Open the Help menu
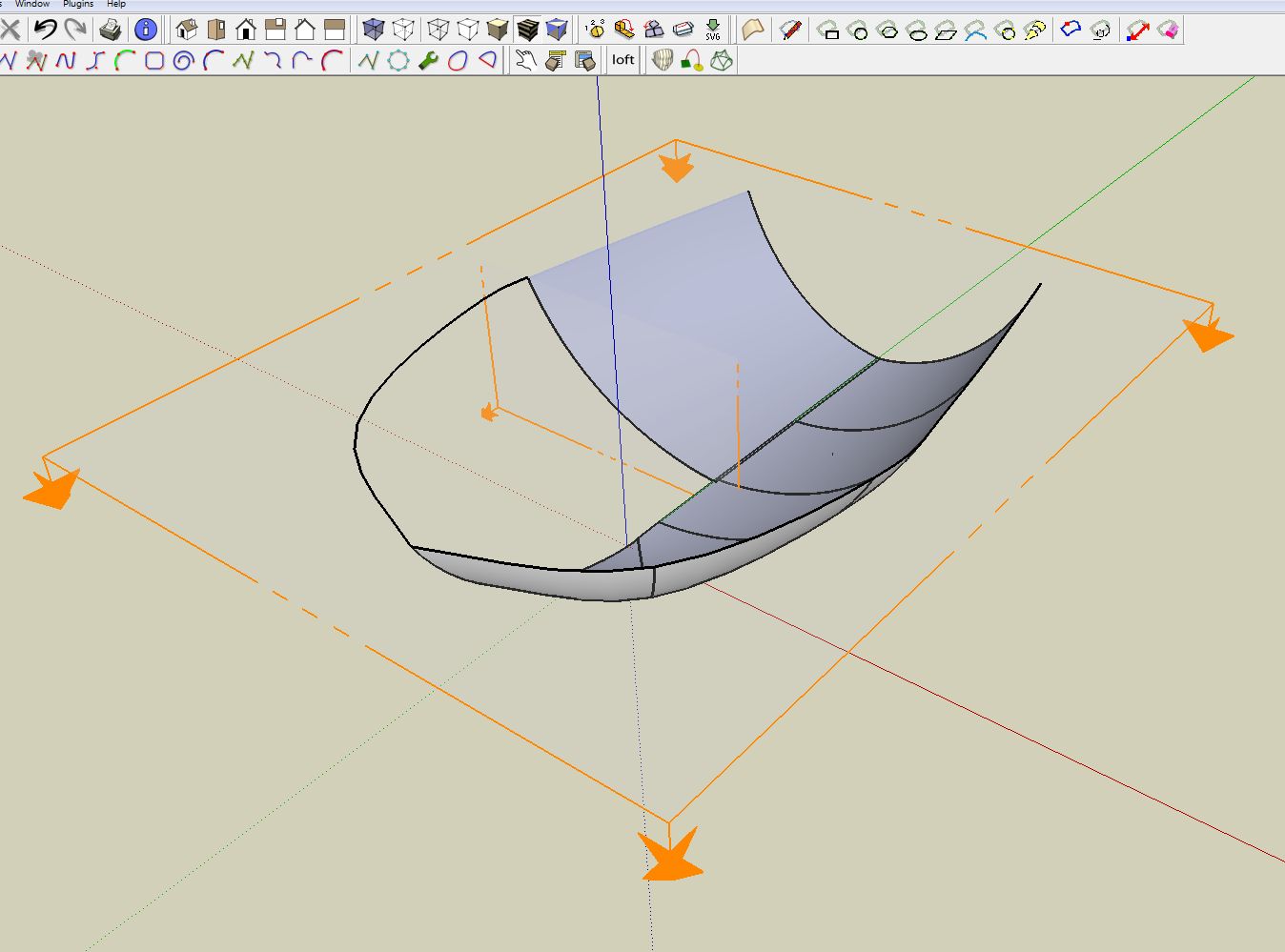 tap(116, 4)
